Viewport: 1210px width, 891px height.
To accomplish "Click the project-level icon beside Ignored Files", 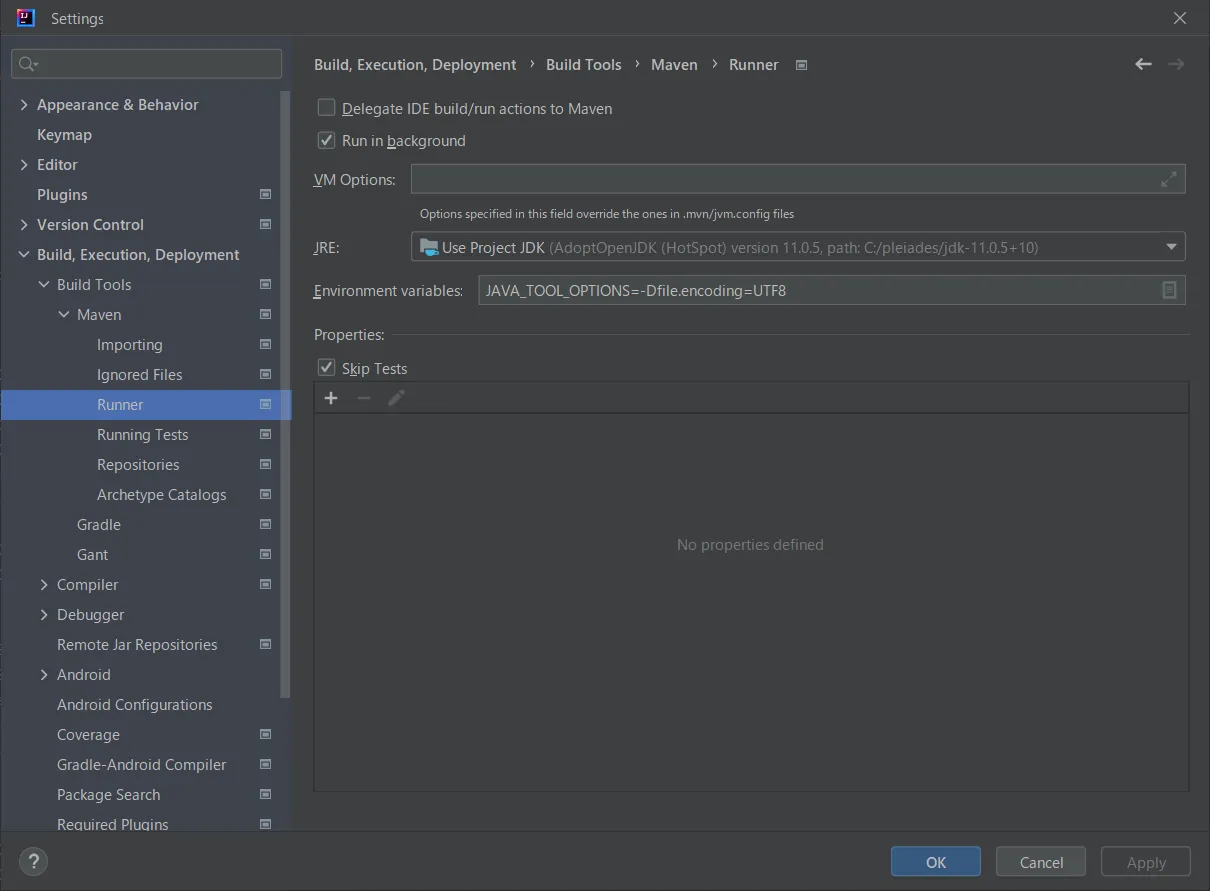I will click(265, 374).
